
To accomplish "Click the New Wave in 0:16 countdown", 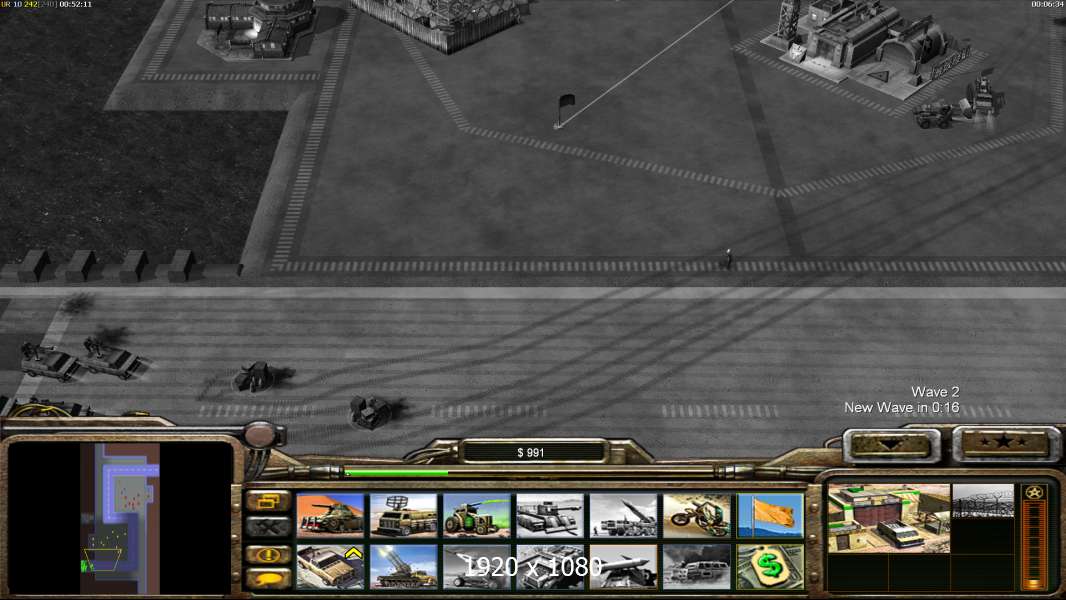I will click(x=901, y=408).
